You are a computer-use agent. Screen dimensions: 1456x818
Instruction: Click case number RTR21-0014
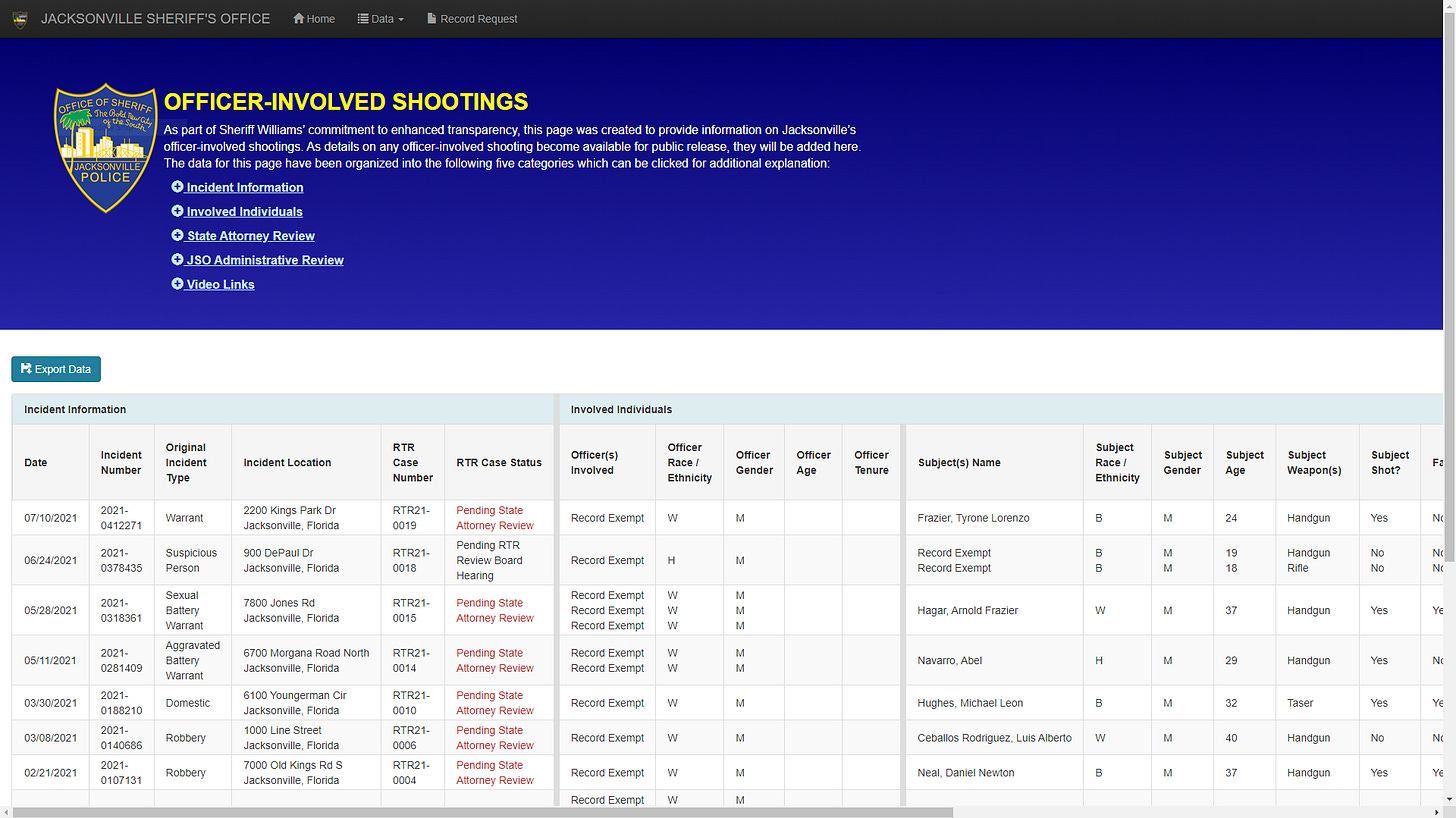click(412, 660)
